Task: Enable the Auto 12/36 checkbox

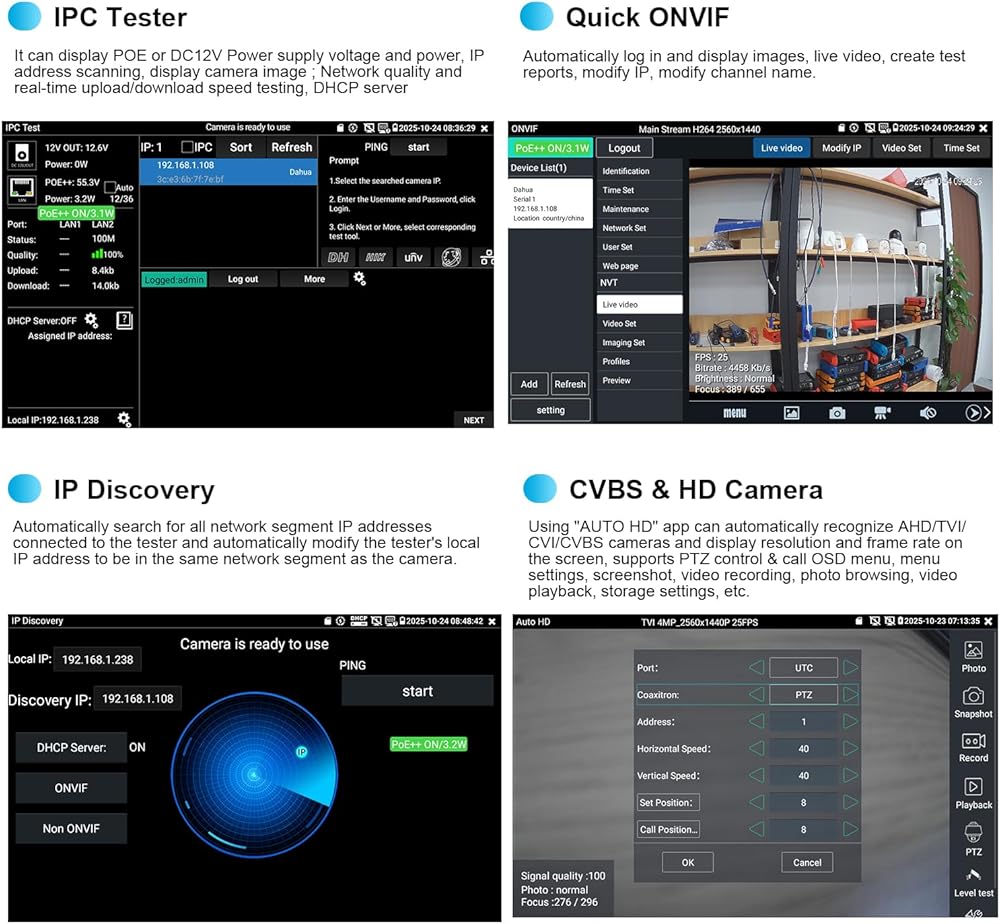Action: pos(110,188)
